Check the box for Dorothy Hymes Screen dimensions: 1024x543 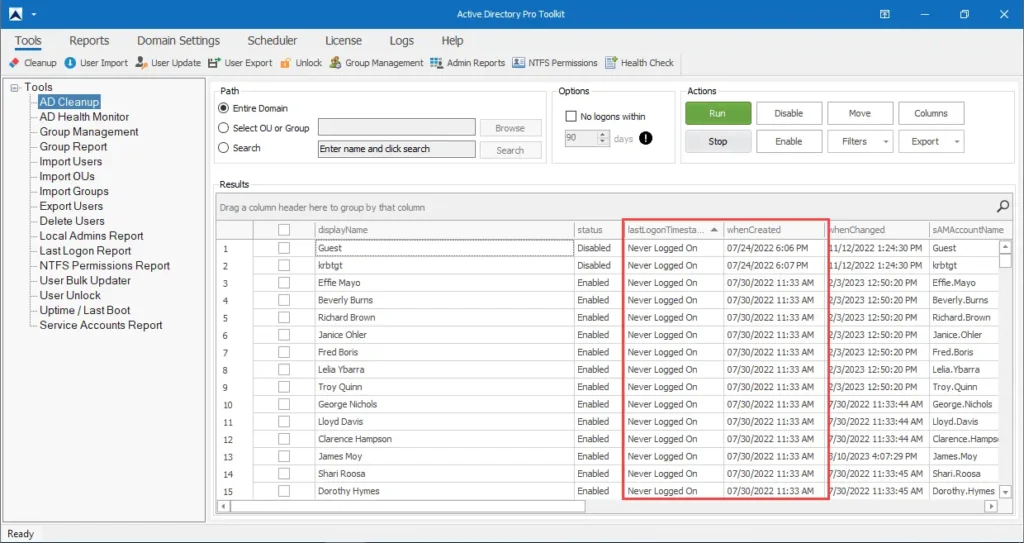[283, 491]
